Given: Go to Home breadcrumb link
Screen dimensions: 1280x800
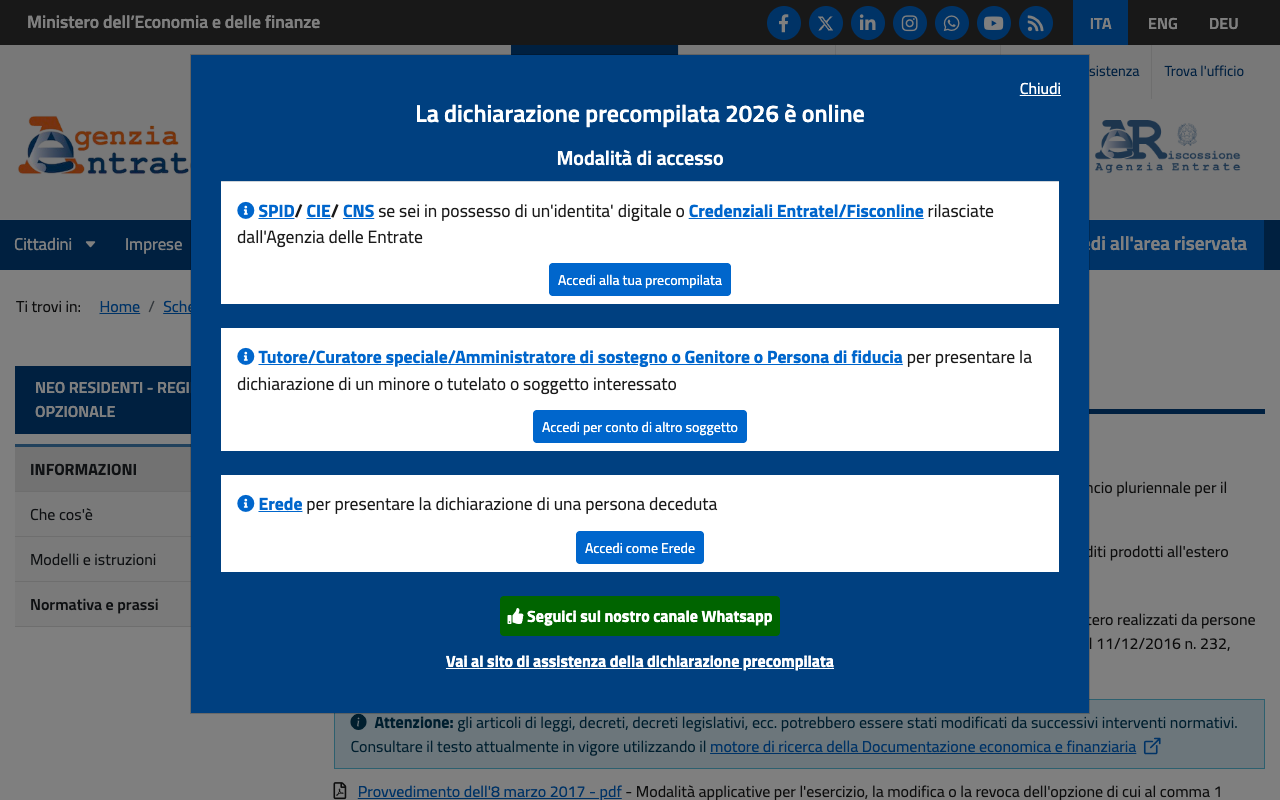Looking at the screenshot, I should point(120,306).
